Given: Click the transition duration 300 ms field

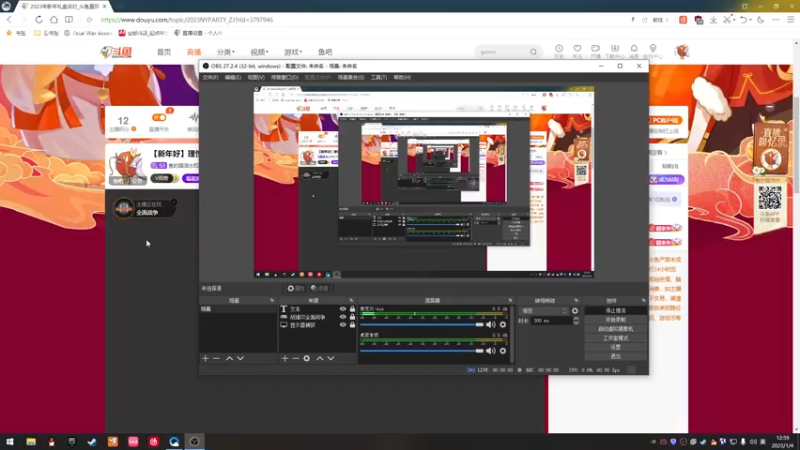Looking at the screenshot, I should 552,321.
